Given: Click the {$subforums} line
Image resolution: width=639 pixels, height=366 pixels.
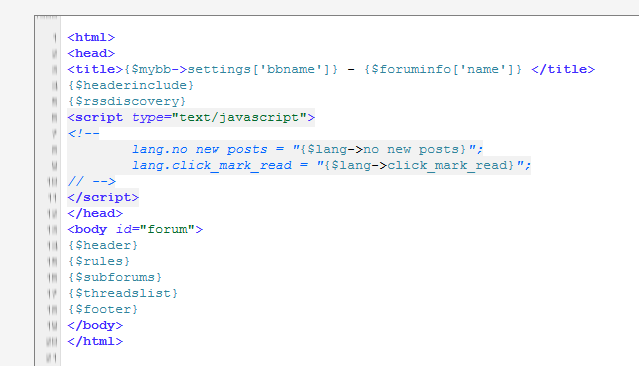Looking at the screenshot, I should click(115, 277).
